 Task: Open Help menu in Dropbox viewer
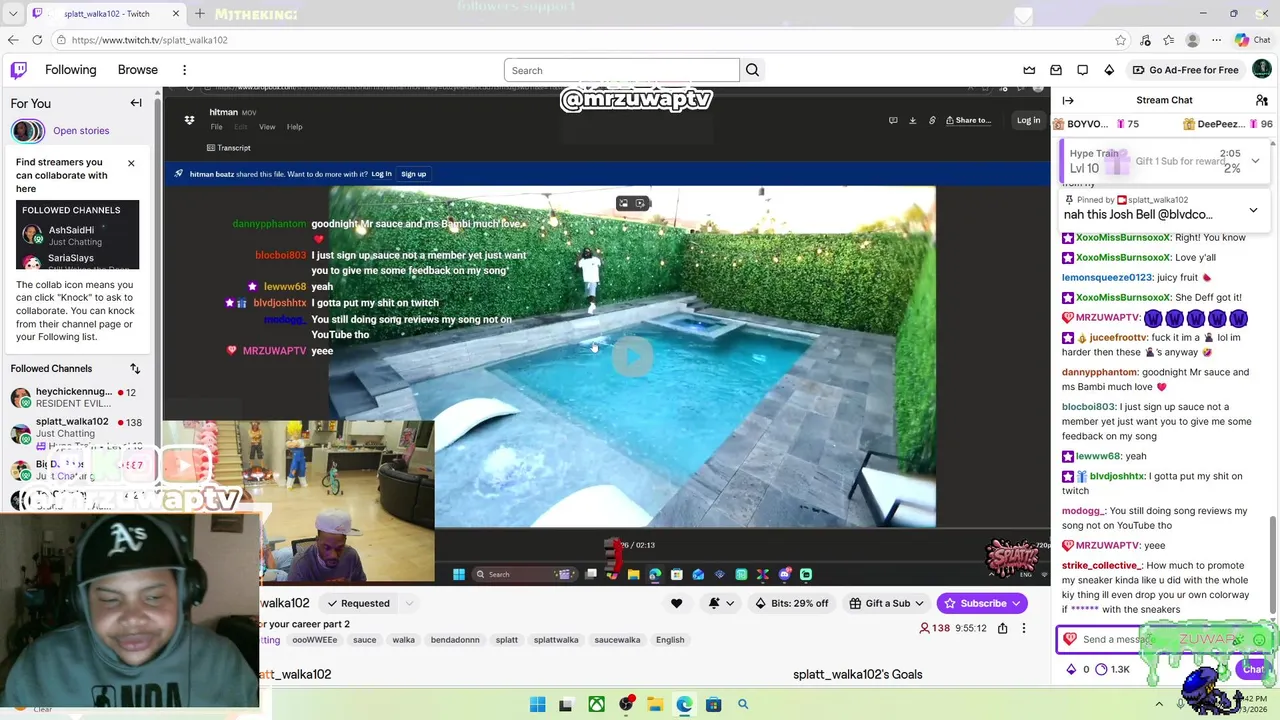pyautogui.click(x=294, y=127)
